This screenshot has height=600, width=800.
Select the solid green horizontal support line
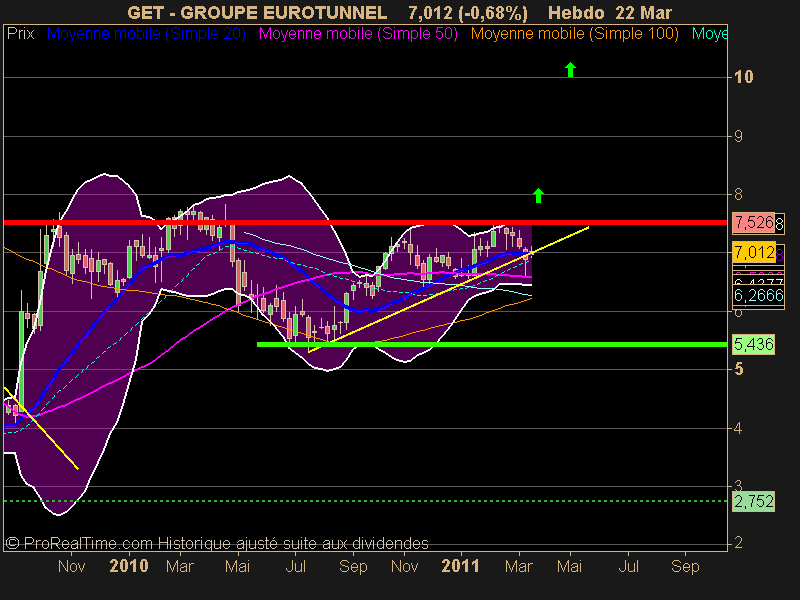[492, 345]
